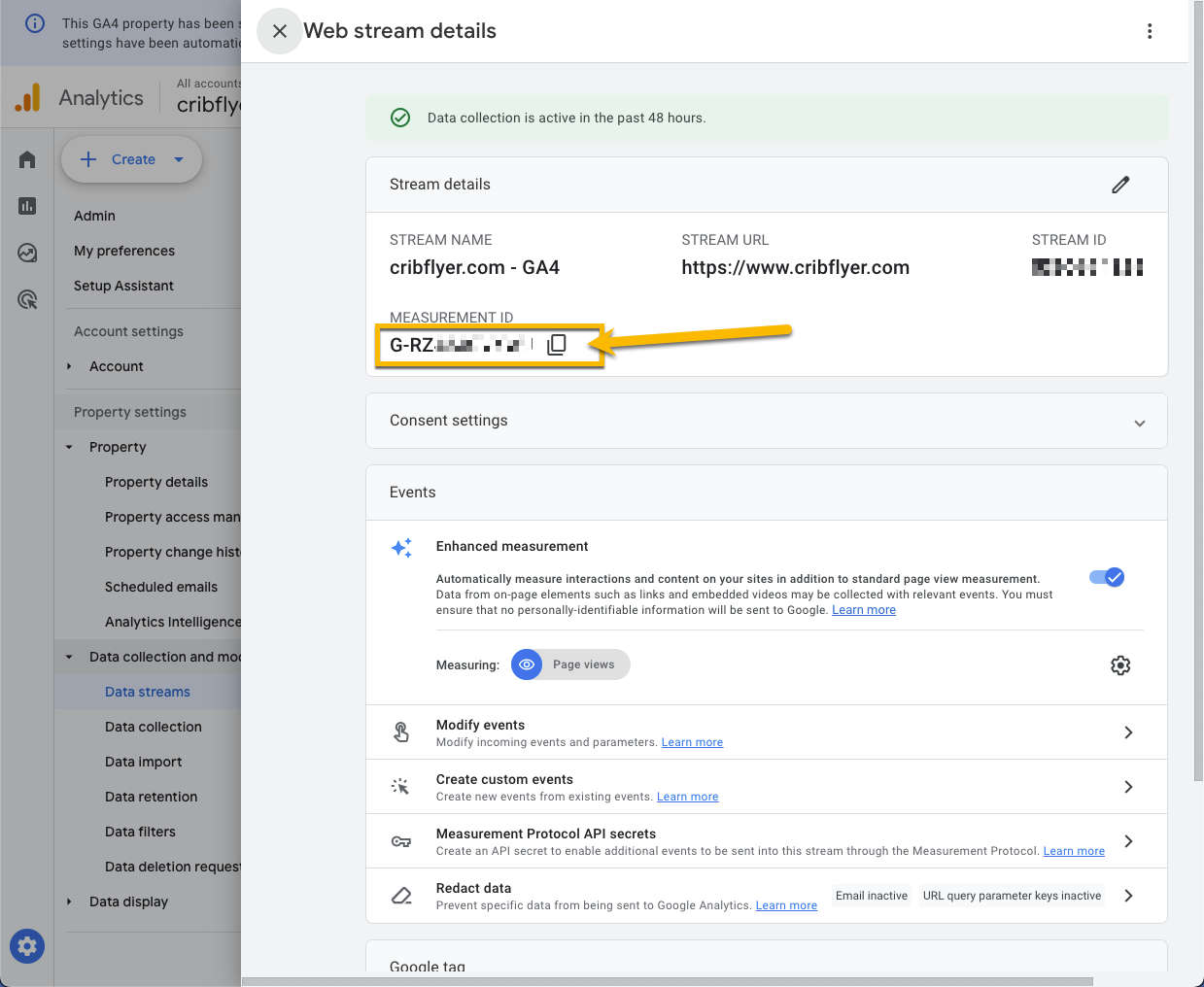Open Create custom events chevron
This screenshot has width=1204, height=987.
pyautogui.click(x=1128, y=787)
